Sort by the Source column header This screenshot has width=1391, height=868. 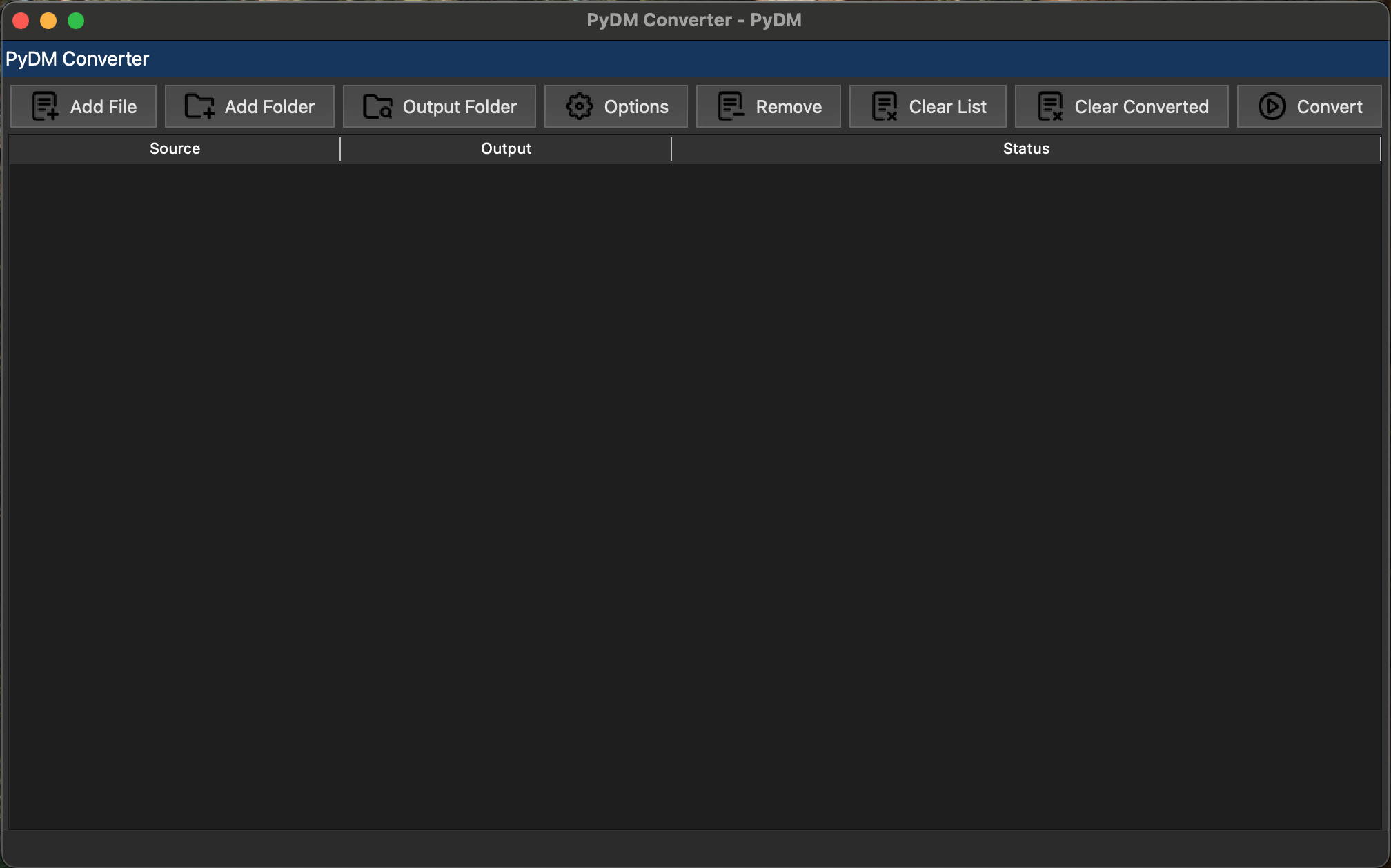175,148
